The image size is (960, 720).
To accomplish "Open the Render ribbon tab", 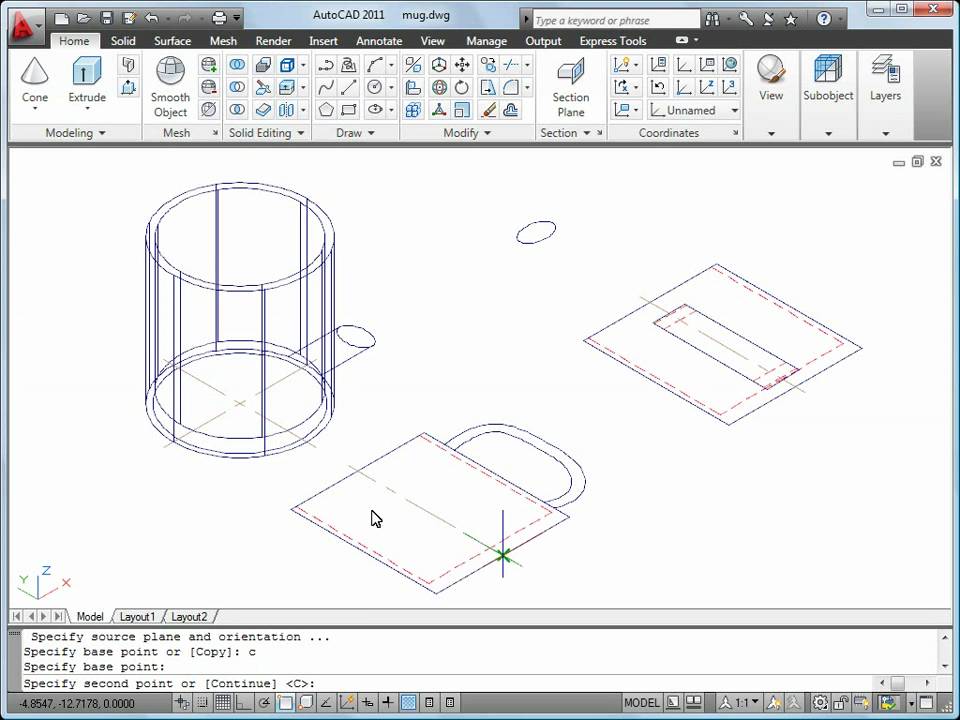I will 273,41.
